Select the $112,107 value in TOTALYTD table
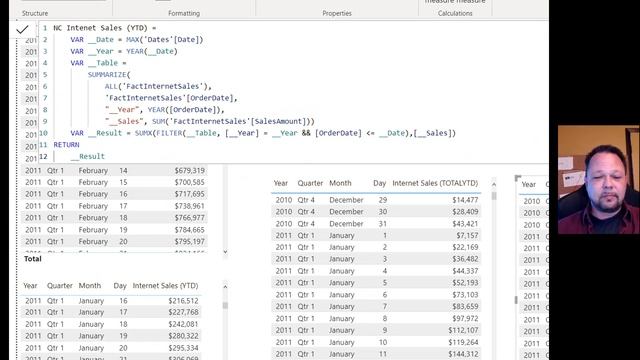 [x=463, y=330]
